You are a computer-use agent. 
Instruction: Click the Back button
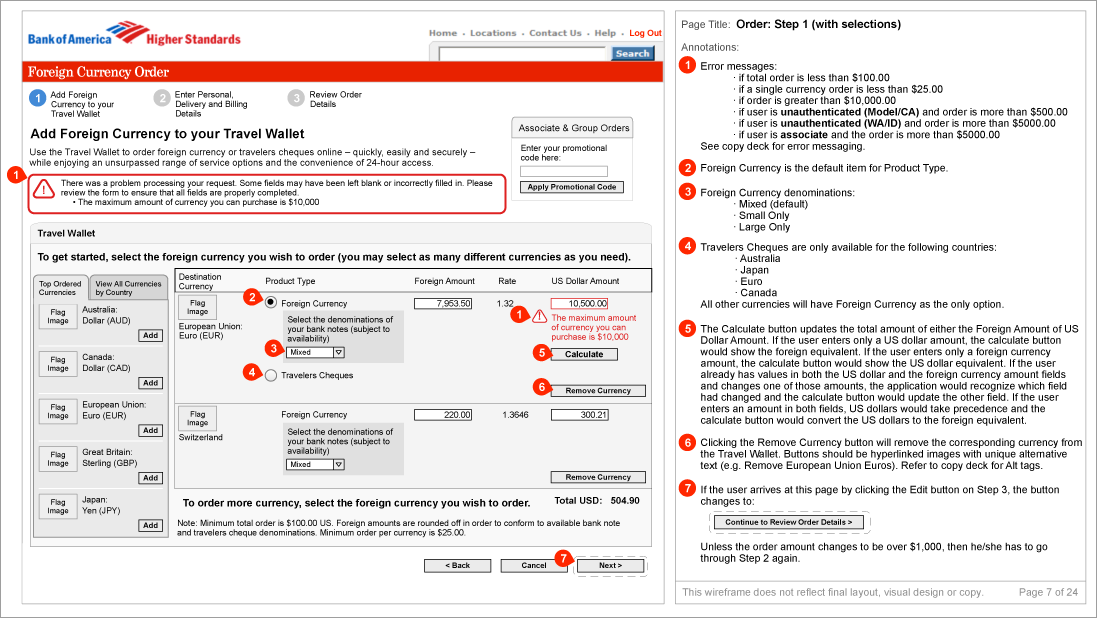pos(458,566)
